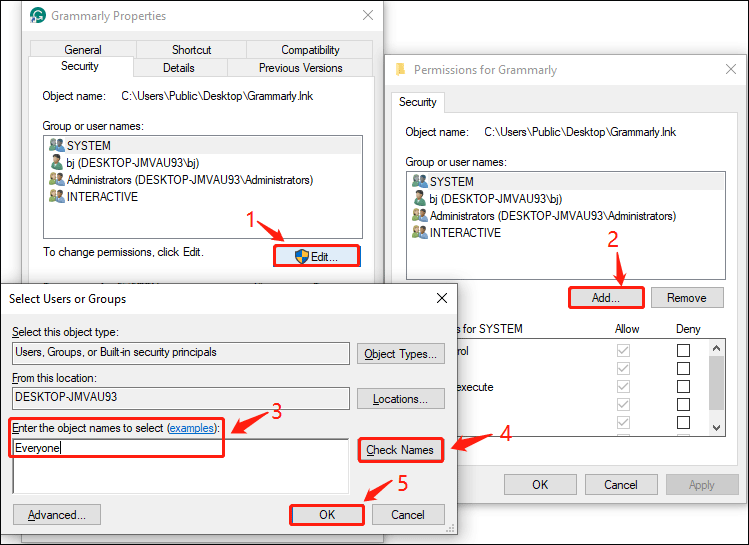Click INTERACTIVE group icon in Grammarly Properties list
This screenshot has width=749, height=545.
(x=57, y=196)
